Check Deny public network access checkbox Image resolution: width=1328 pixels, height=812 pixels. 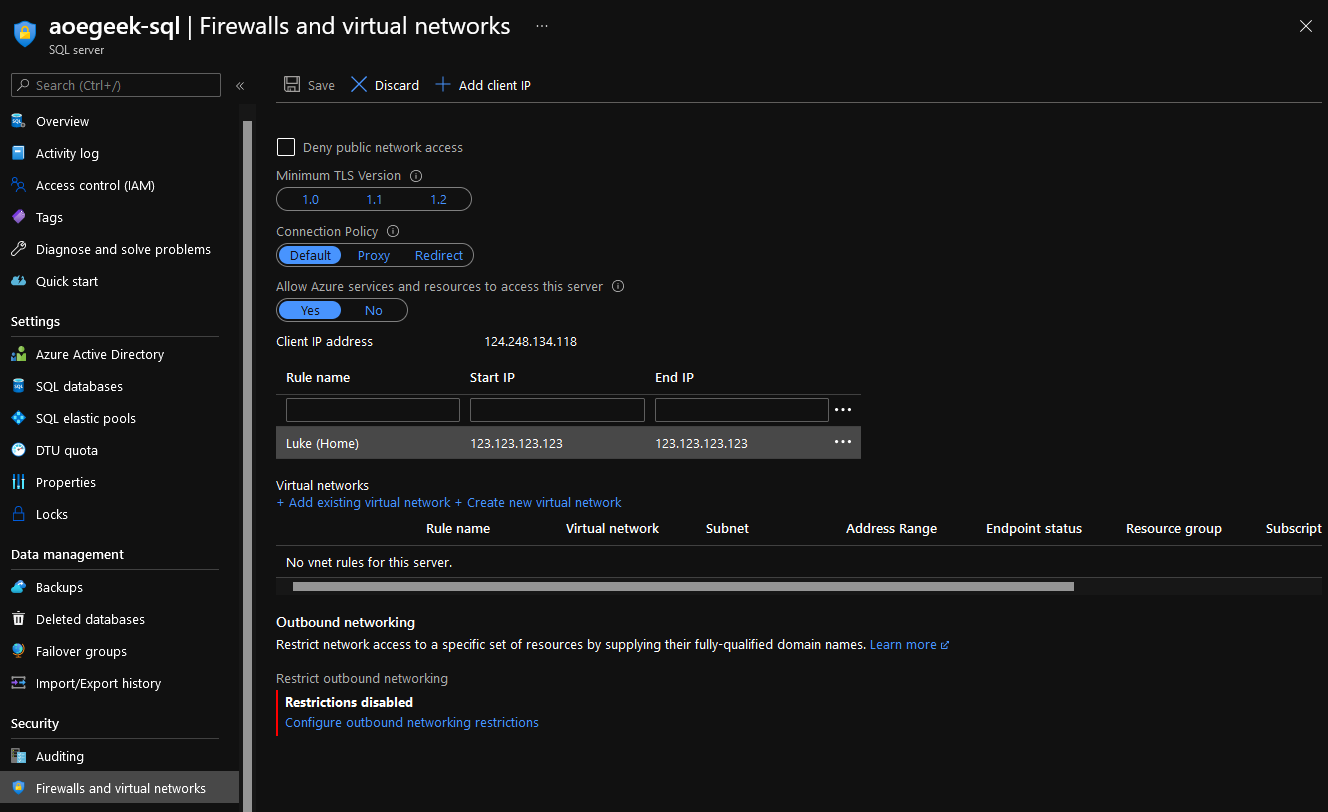pyautogui.click(x=286, y=147)
